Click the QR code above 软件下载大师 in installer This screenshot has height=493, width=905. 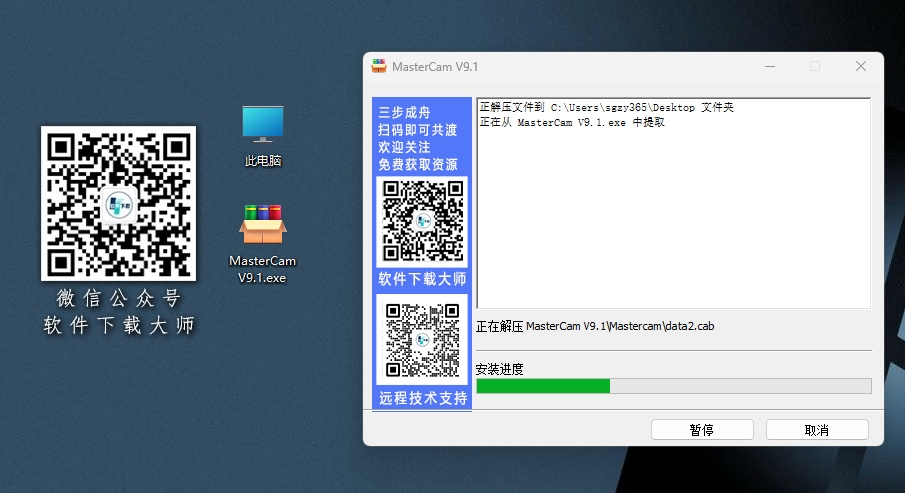click(x=422, y=221)
